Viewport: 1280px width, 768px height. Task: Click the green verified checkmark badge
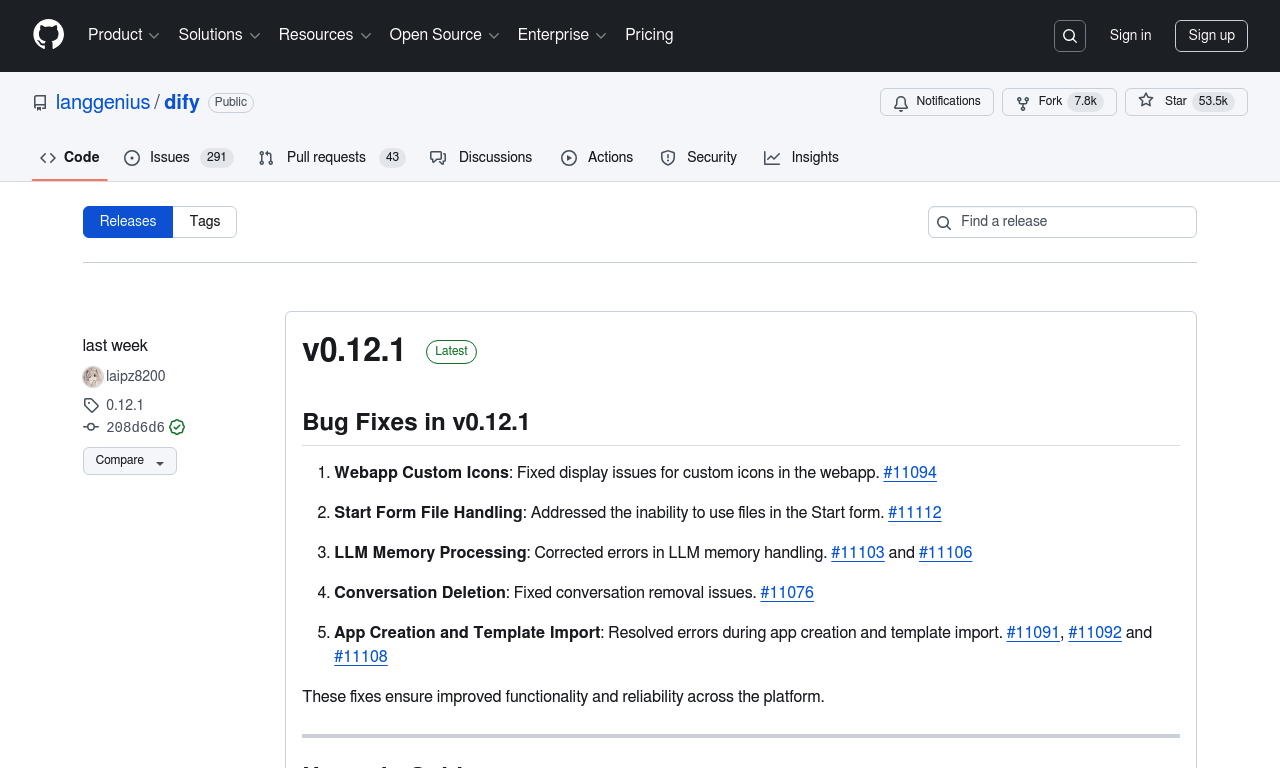pyautogui.click(x=177, y=427)
